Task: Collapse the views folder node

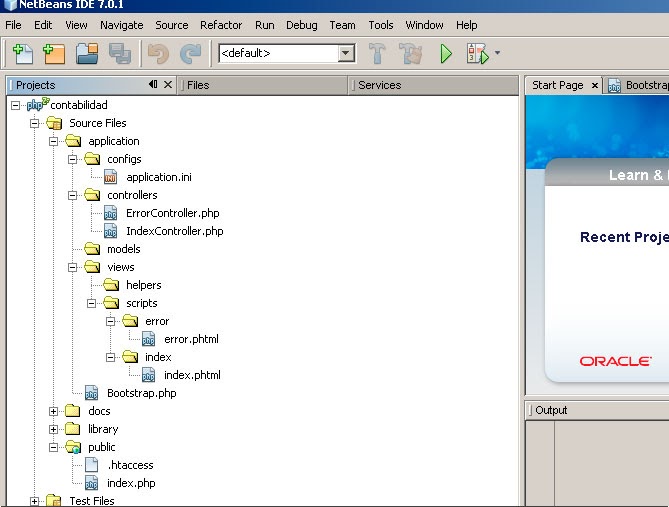Action: 73,267
